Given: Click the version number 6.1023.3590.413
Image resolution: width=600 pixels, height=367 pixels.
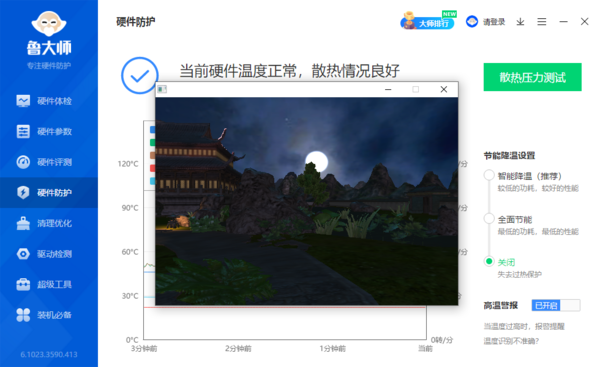Looking at the screenshot, I should (x=49, y=355).
